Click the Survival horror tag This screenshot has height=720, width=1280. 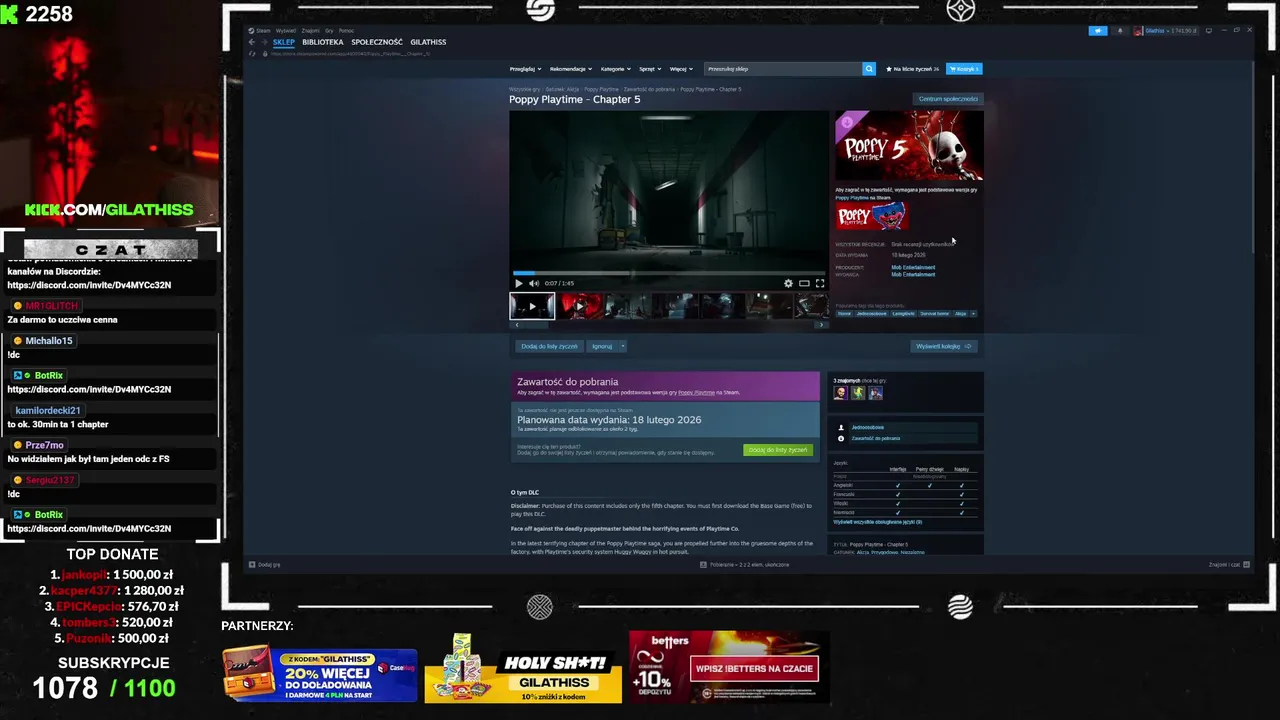935,313
